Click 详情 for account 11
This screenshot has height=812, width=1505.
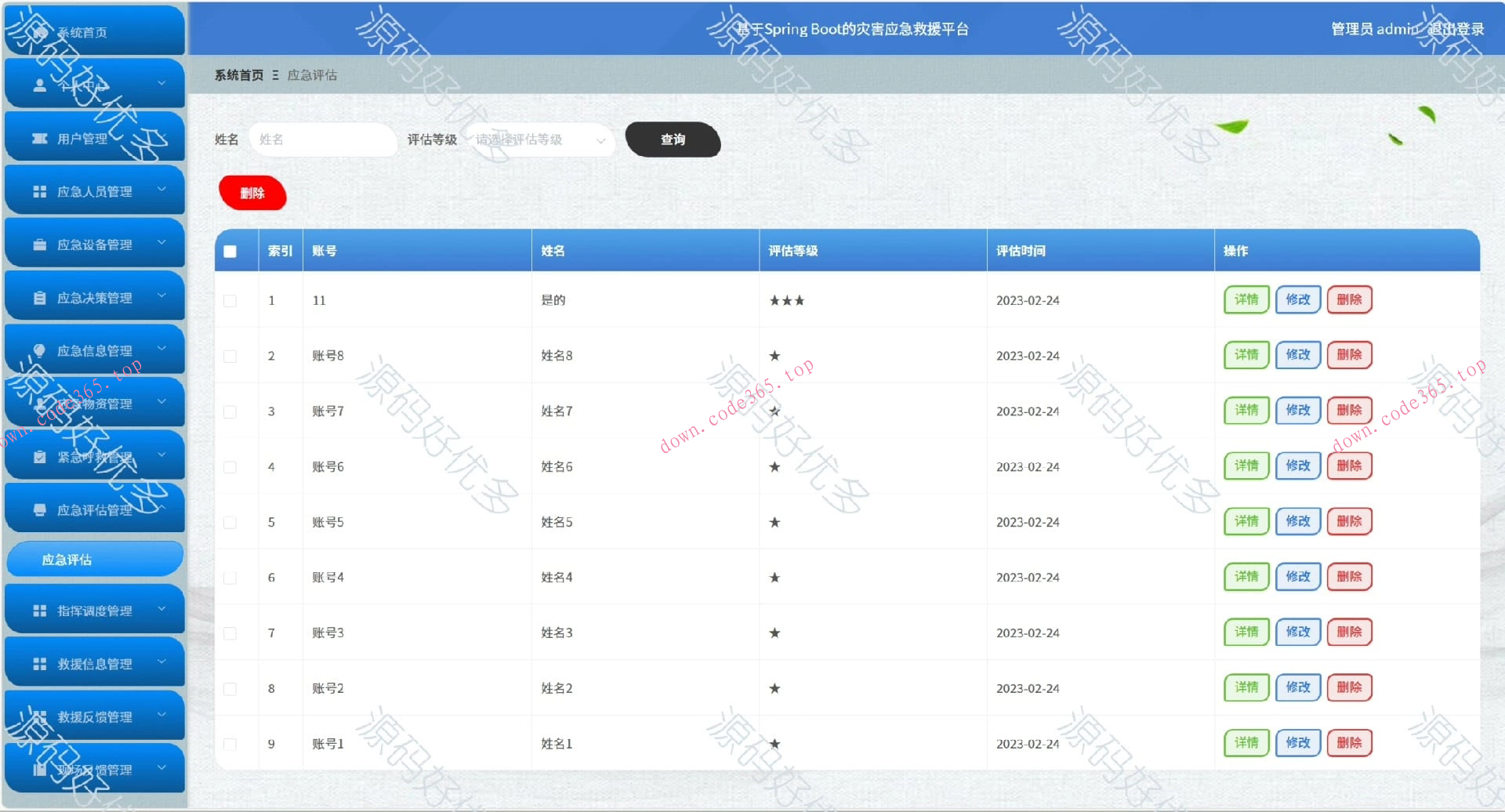click(1246, 299)
